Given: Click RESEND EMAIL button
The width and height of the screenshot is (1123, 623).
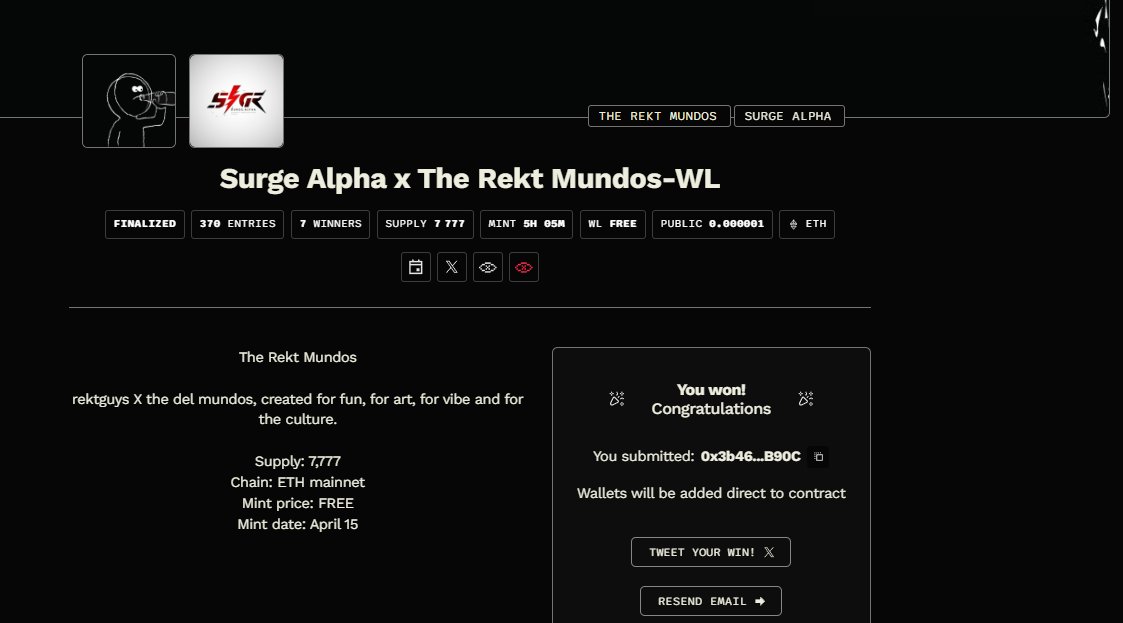Looking at the screenshot, I should pyautogui.click(x=710, y=601).
